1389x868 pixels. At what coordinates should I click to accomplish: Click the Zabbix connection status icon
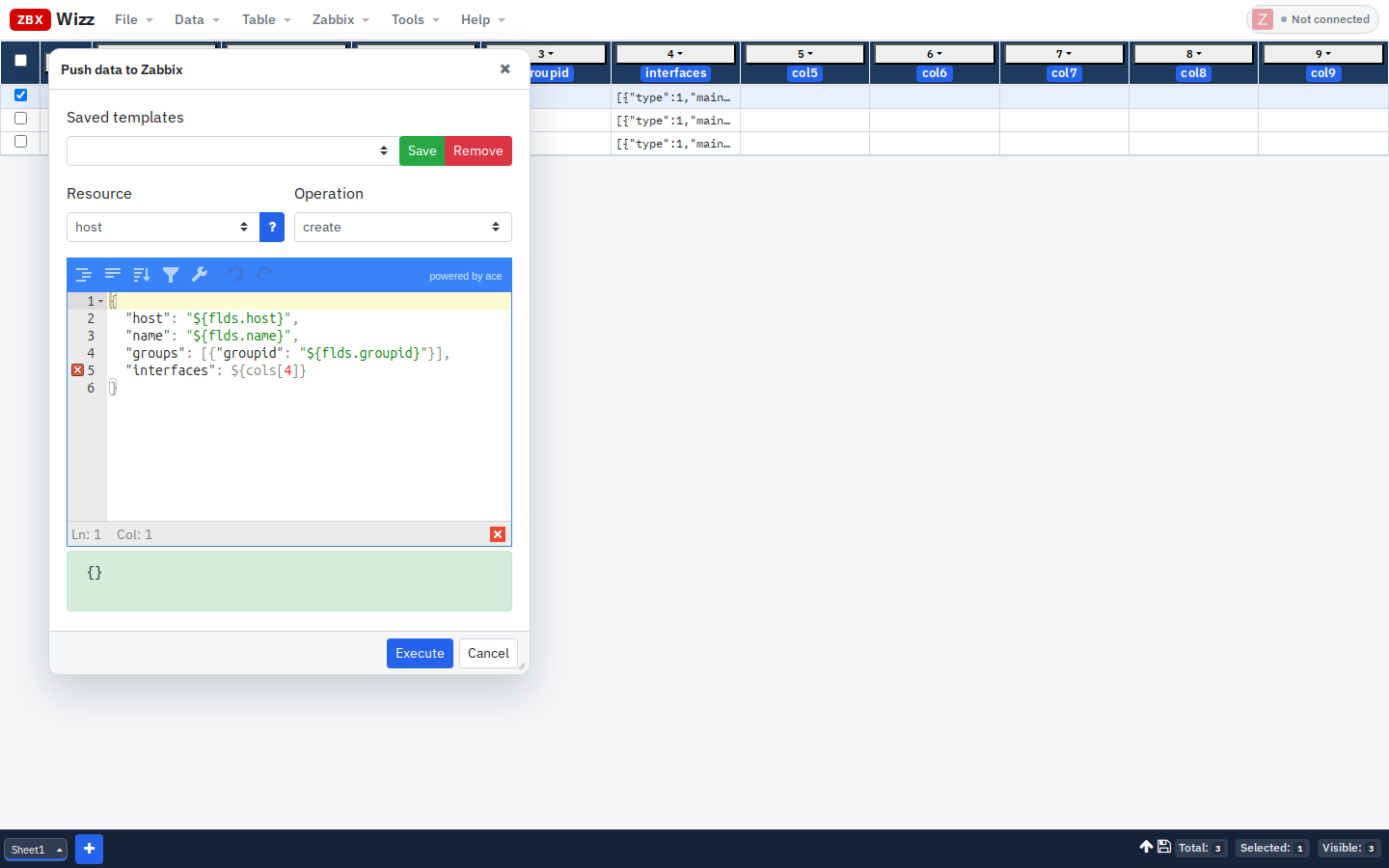1263,19
